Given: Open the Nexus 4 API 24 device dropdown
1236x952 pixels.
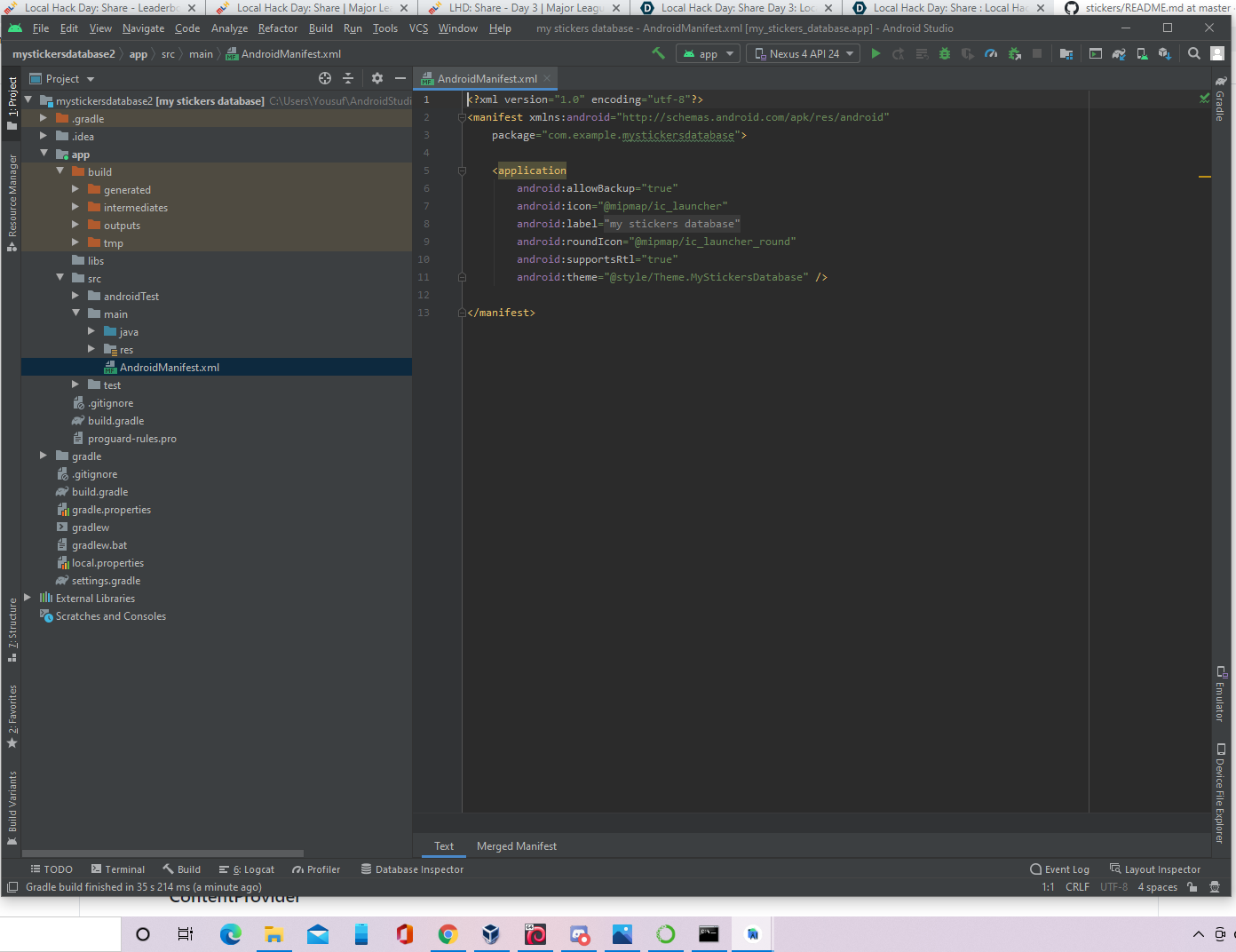Looking at the screenshot, I should pyautogui.click(x=804, y=54).
